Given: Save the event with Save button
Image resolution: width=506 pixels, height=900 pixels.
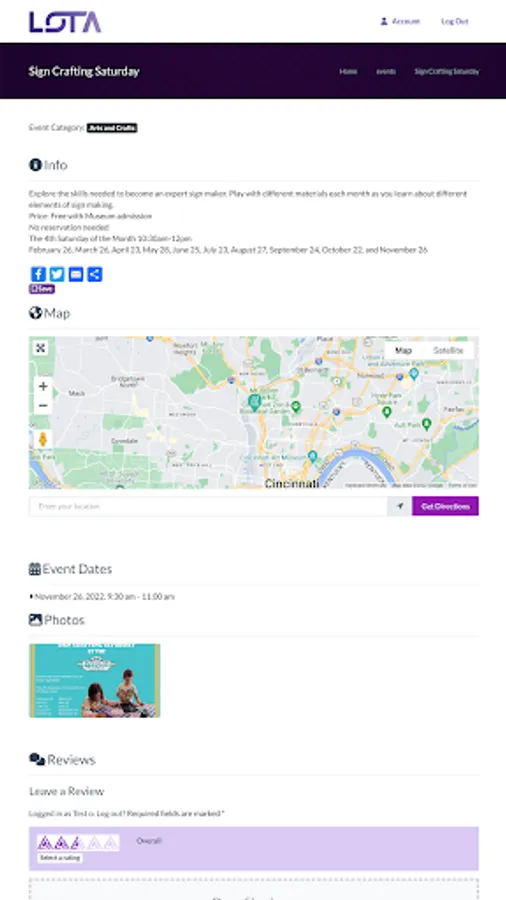Looking at the screenshot, I should pos(42,289).
